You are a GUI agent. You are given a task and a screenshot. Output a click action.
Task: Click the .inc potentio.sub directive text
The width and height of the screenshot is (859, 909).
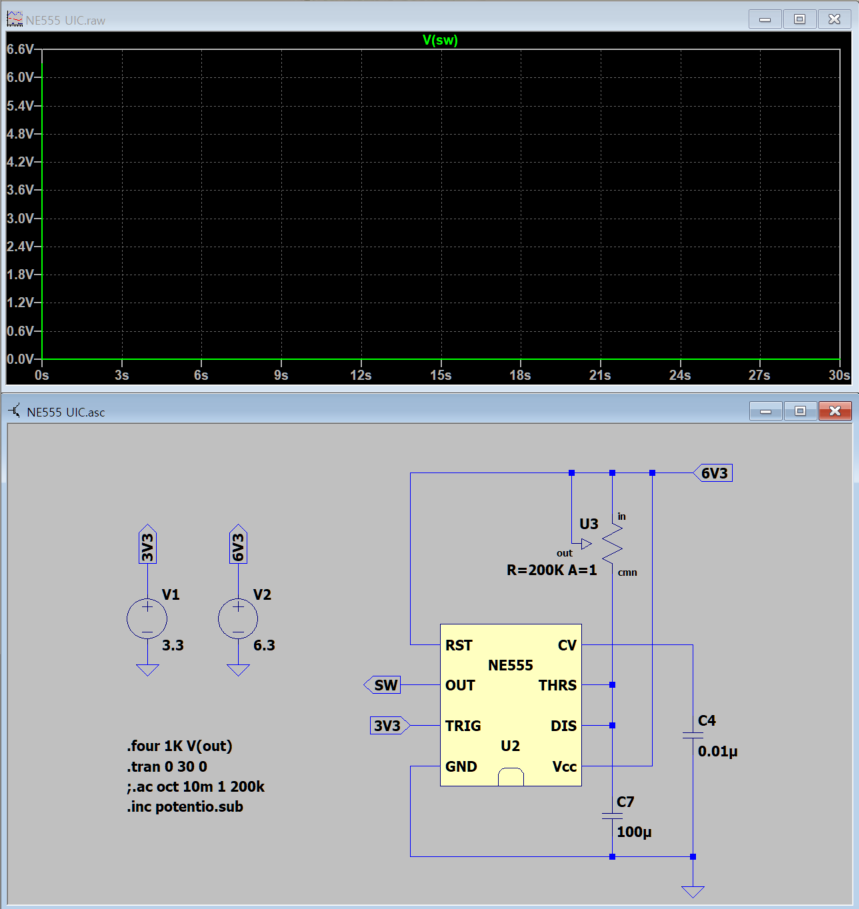click(184, 806)
